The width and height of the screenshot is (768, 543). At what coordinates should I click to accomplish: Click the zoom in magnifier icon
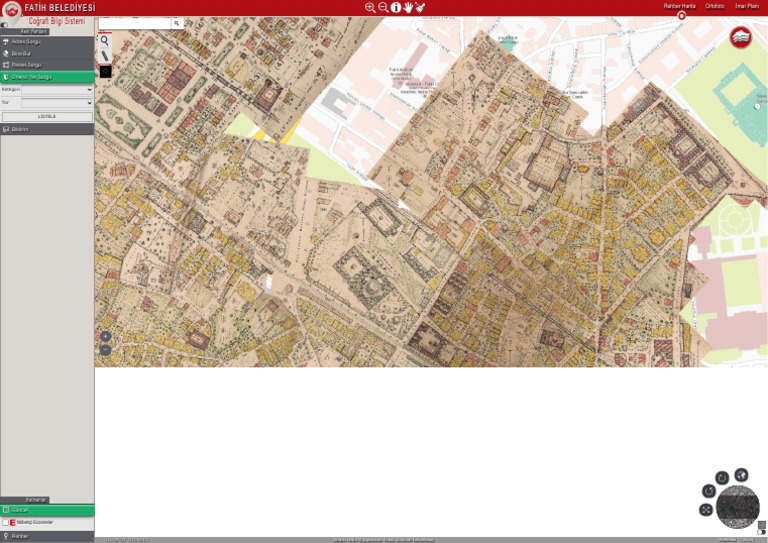click(x=370, y=7)
